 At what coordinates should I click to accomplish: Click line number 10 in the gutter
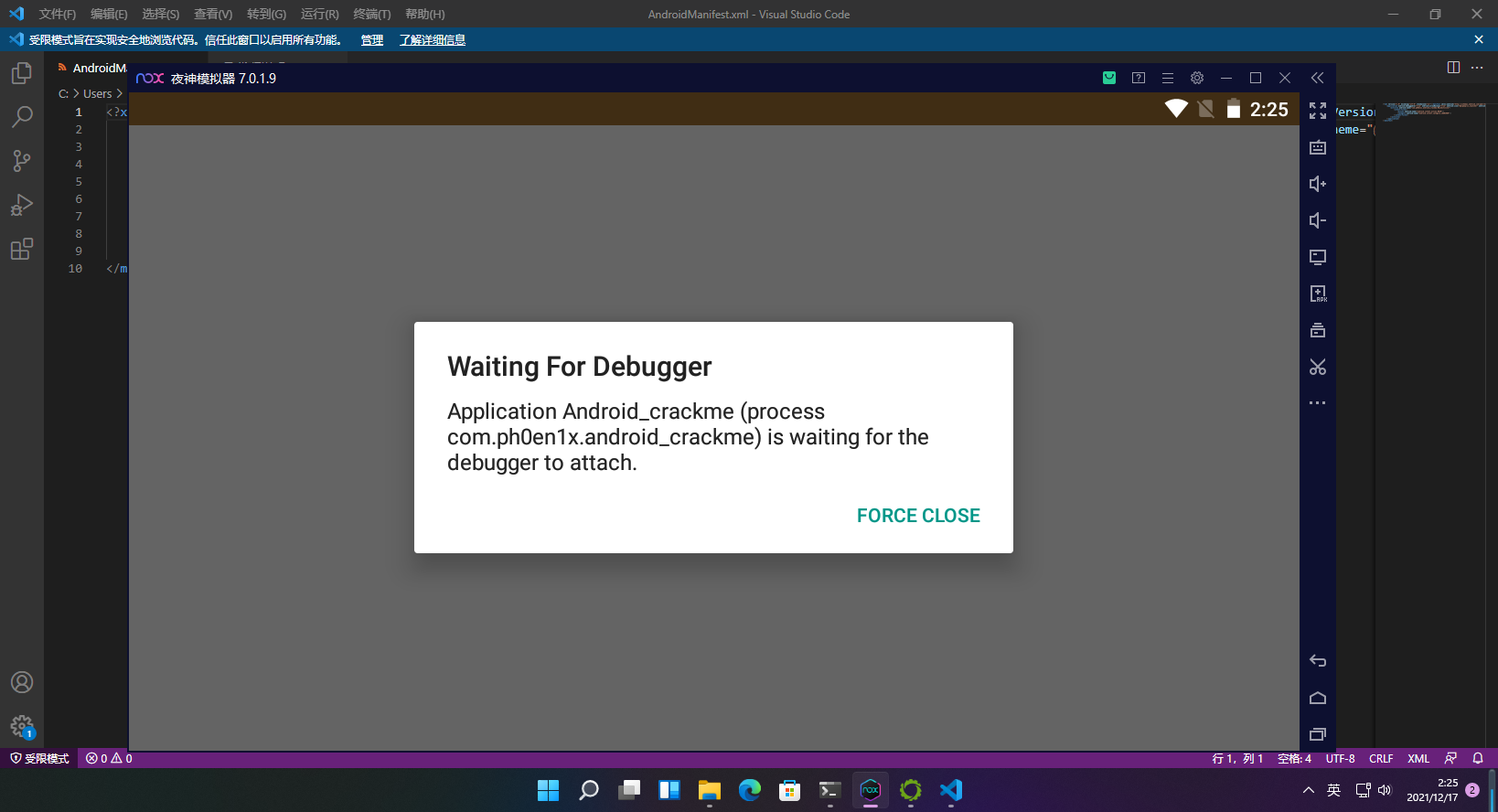75,268
